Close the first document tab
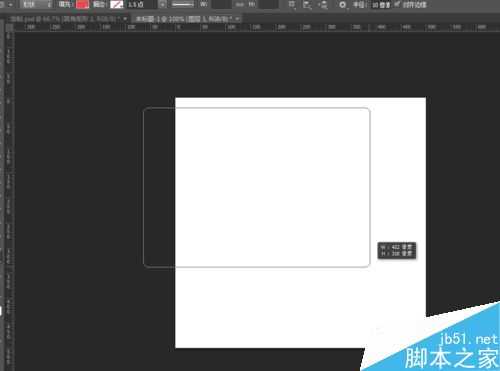 click(125, 19)
